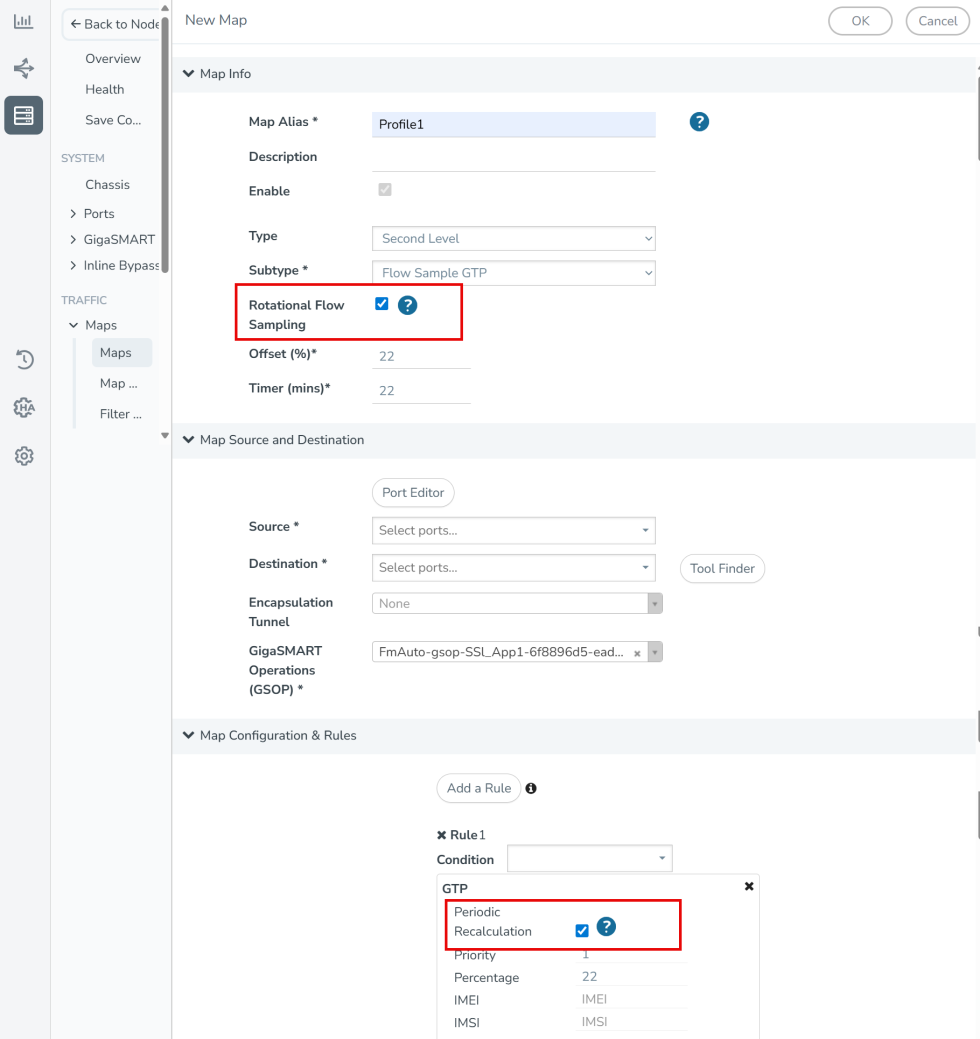This screenshot has width=980, height=1039.
Task: Click help icon beside Map Alias field
Action: point(699,122)
